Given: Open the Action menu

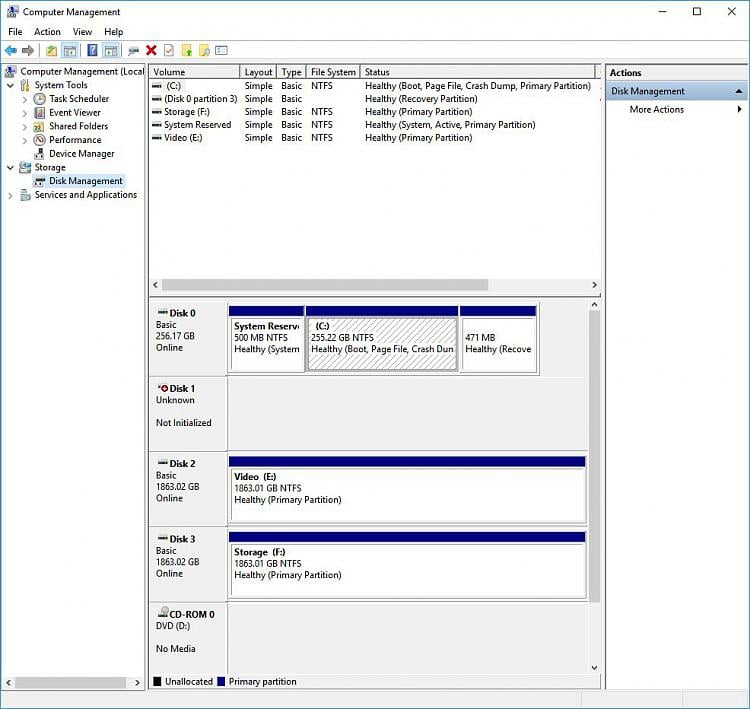Looking at the screenshot, I should point(47,32).
